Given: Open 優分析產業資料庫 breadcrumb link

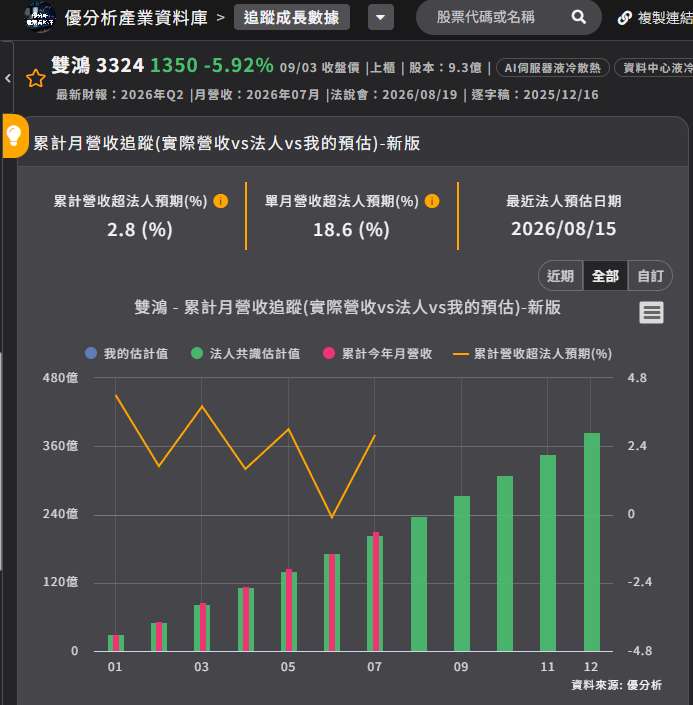Looking at the screenshot, I should (136, 18).
